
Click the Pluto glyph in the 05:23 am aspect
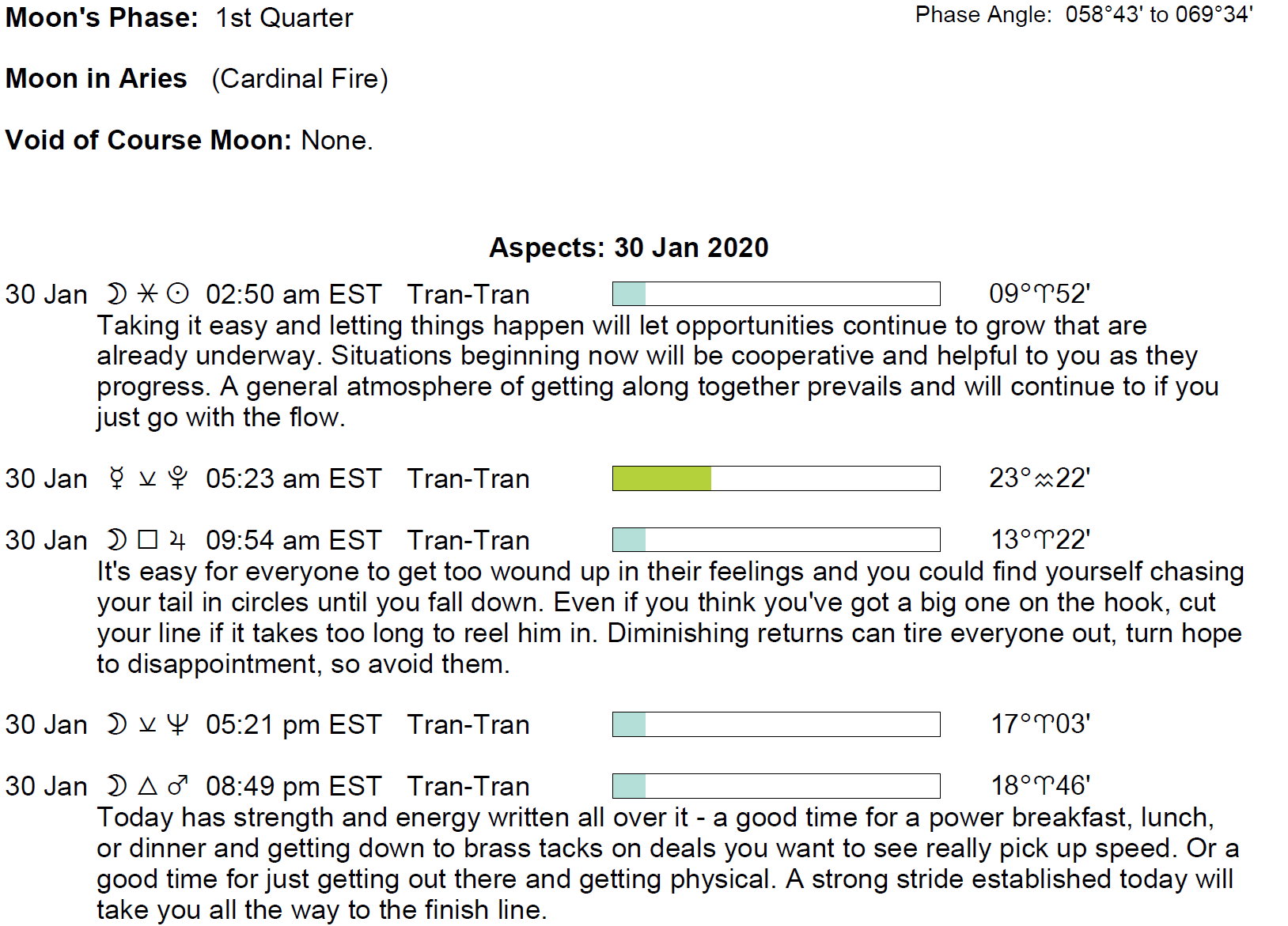pos(178,478)
